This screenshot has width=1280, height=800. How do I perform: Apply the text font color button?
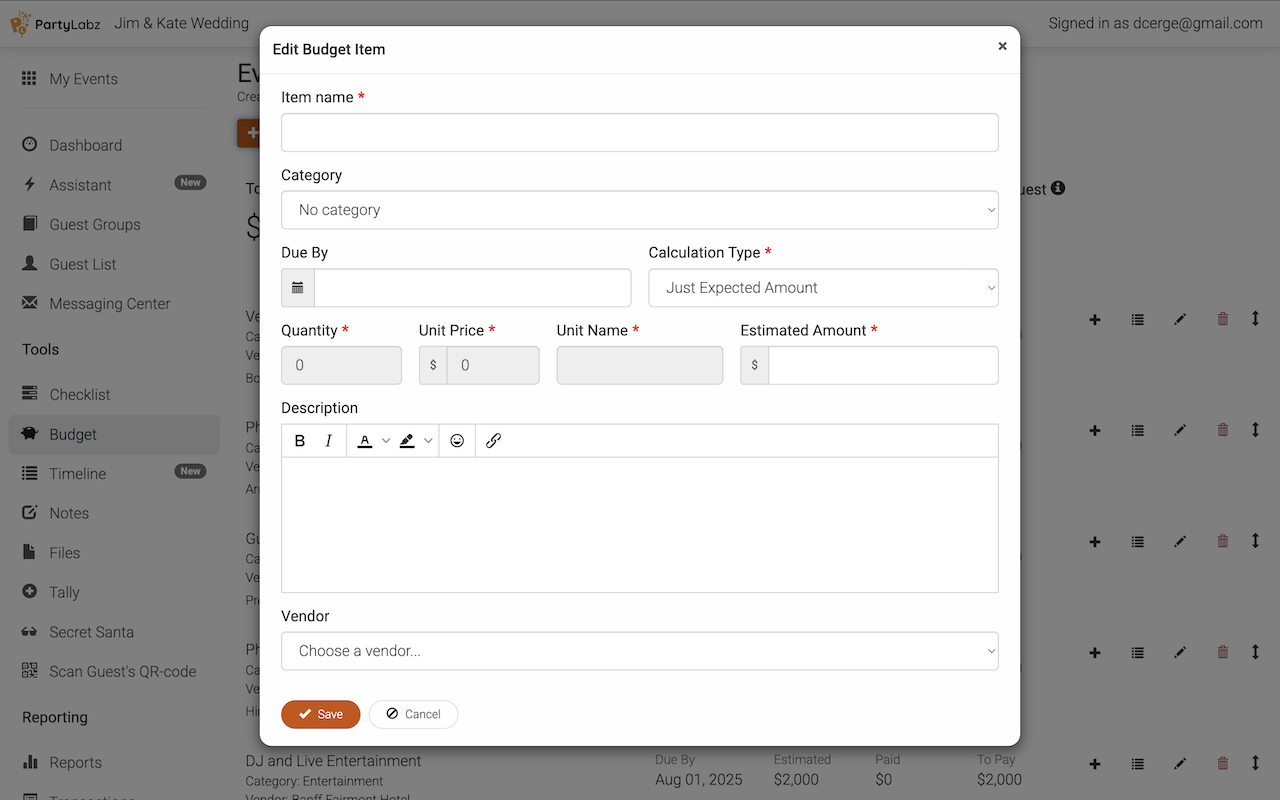(x=365, y=441)
